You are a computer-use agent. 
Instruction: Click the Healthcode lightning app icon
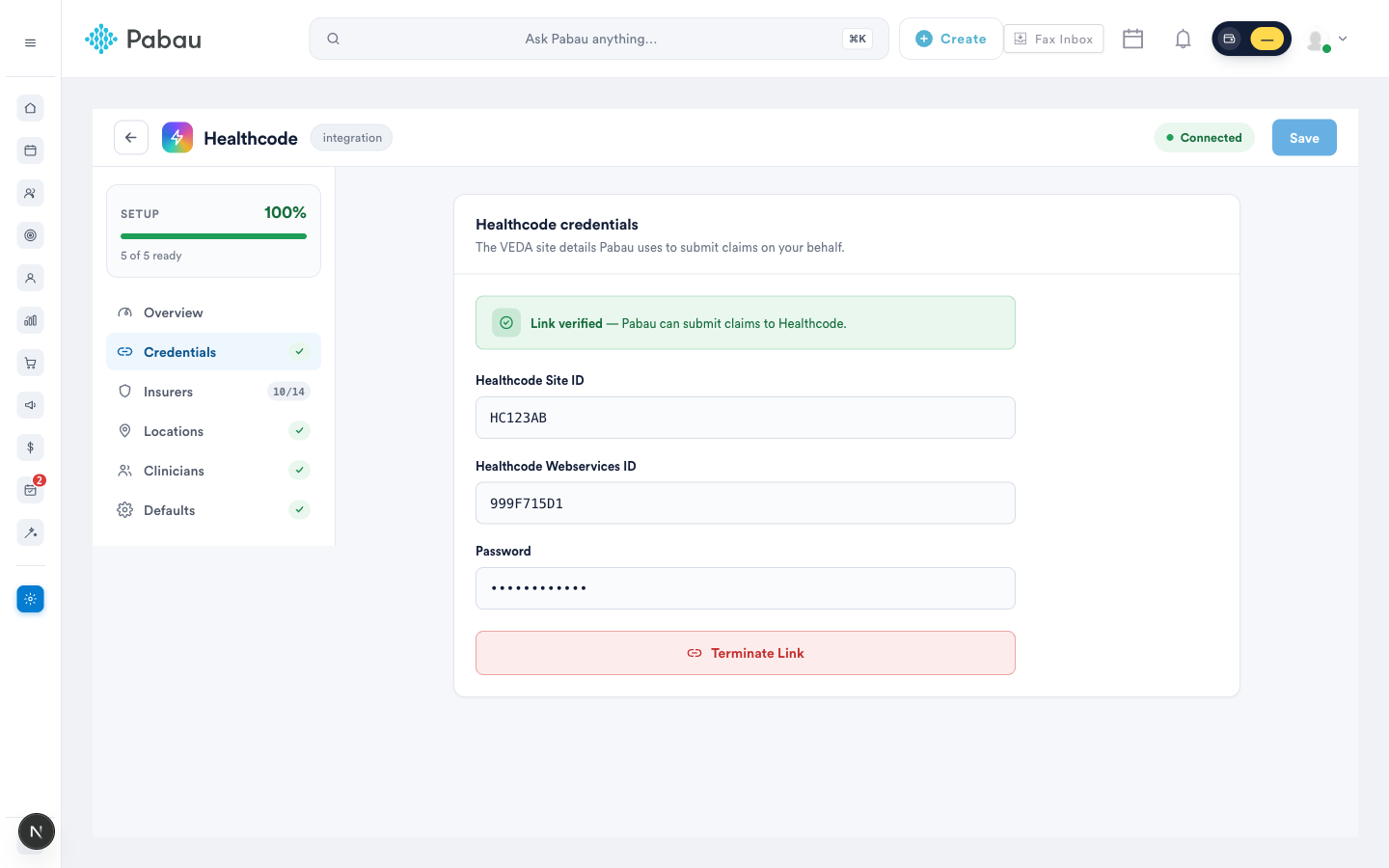pyautogui.click(x=177, y=138)
